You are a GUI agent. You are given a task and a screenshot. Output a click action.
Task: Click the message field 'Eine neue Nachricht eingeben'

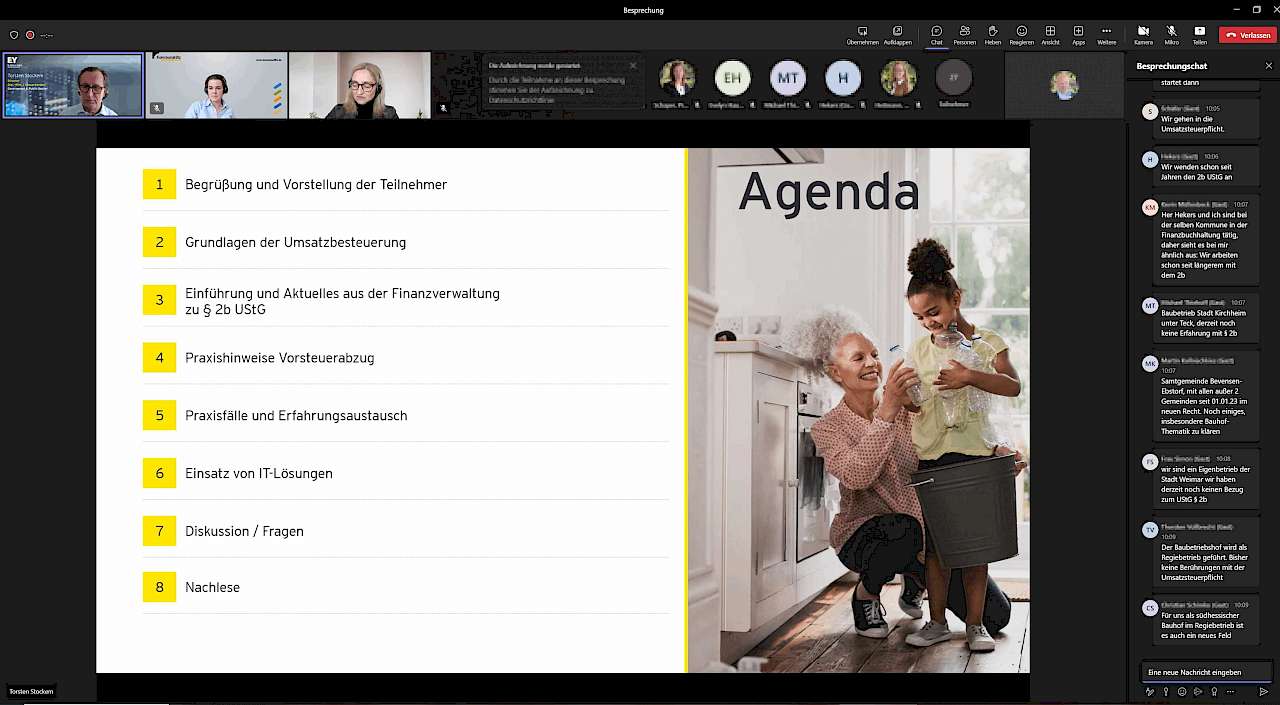(1206, 672)
